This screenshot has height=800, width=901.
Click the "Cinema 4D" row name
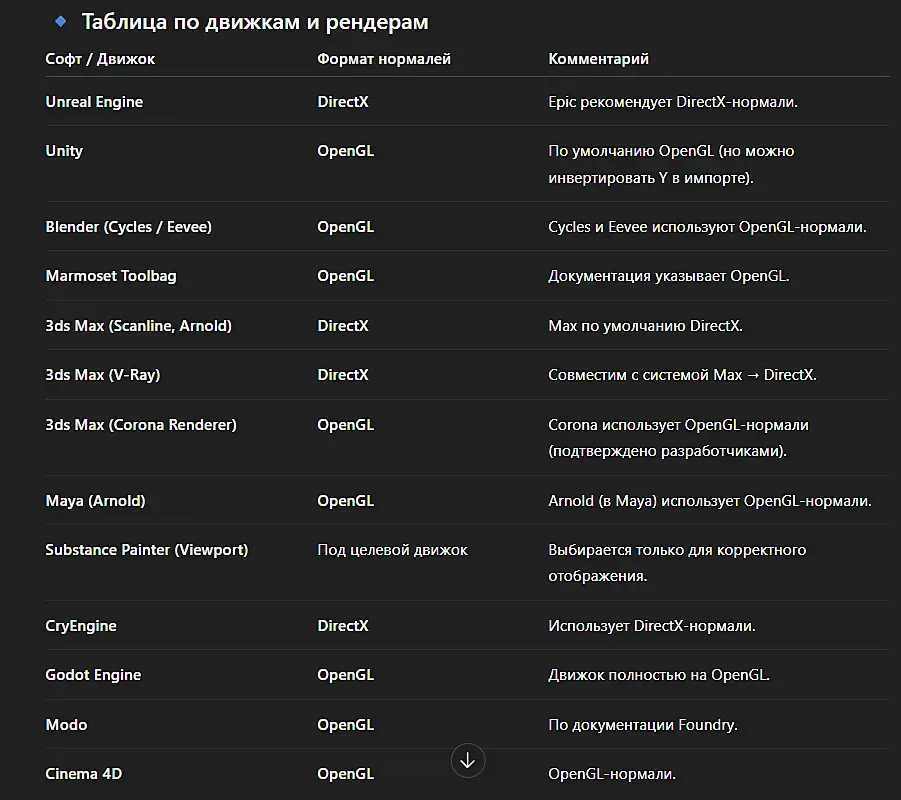[84, 774]
